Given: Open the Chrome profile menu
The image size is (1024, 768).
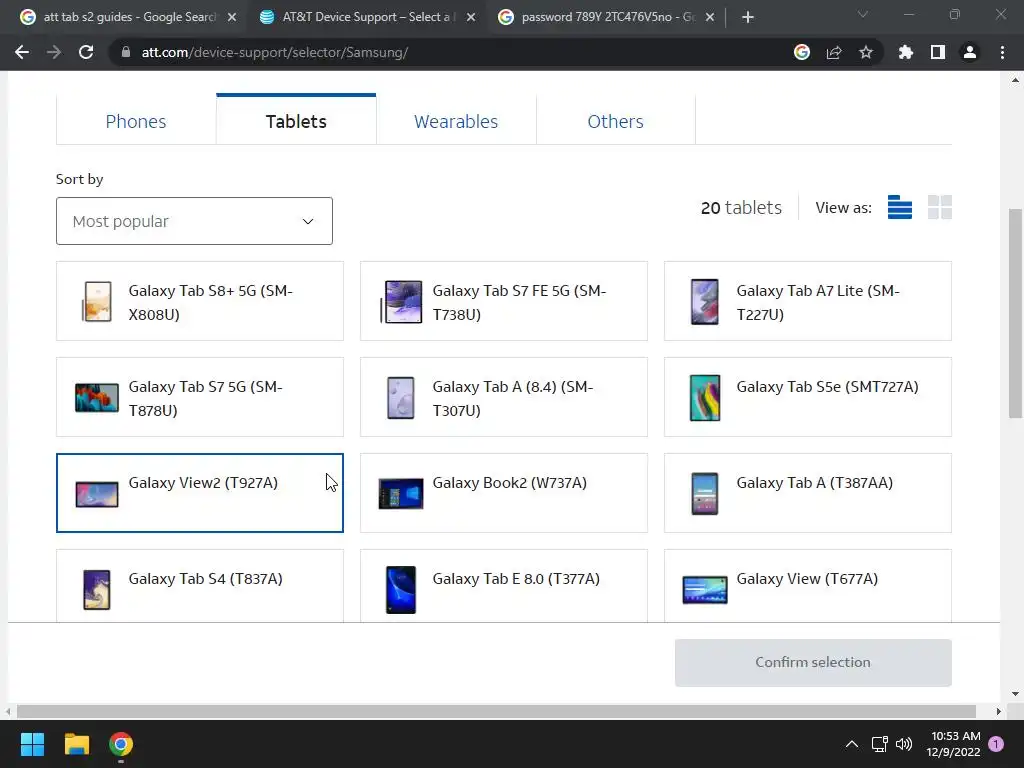Looking at the screenshot, I should pyautogui.click(x=970, y=52).
